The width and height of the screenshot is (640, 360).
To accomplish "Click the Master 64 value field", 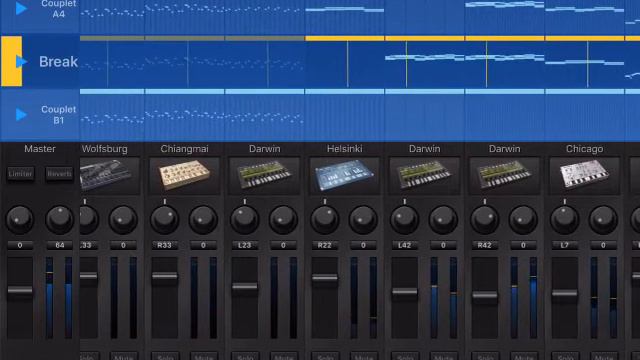I will click(60, 245).
